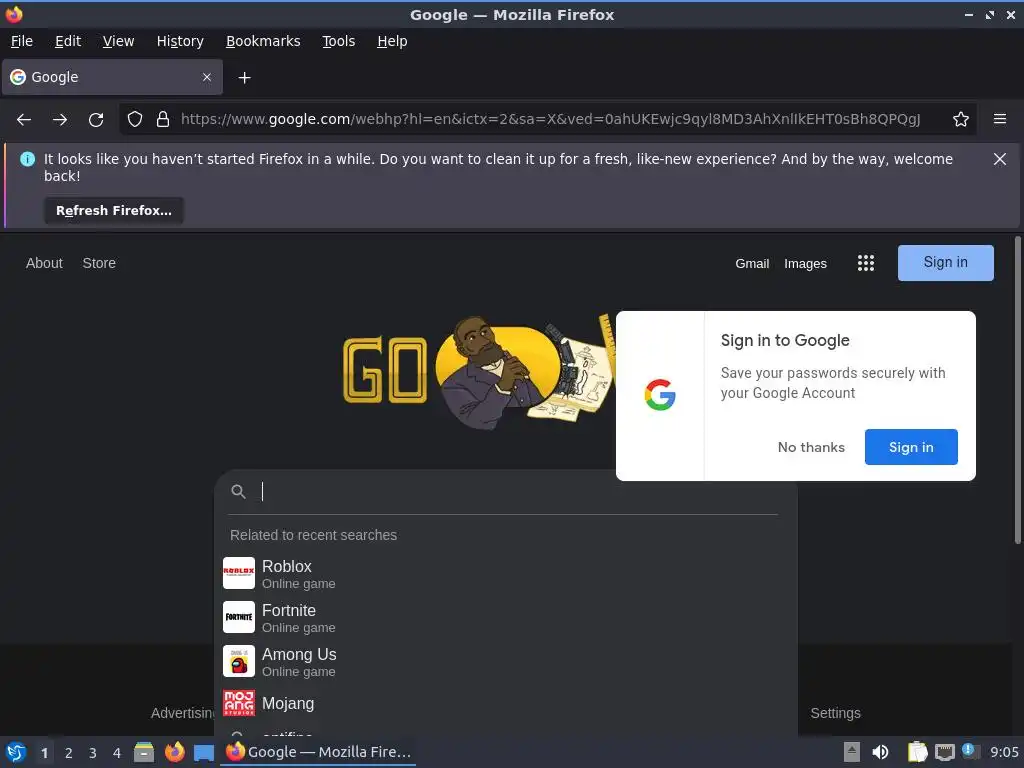Go back using the browser back arrow
This screenshot has width=1024, height=768.
24,120
